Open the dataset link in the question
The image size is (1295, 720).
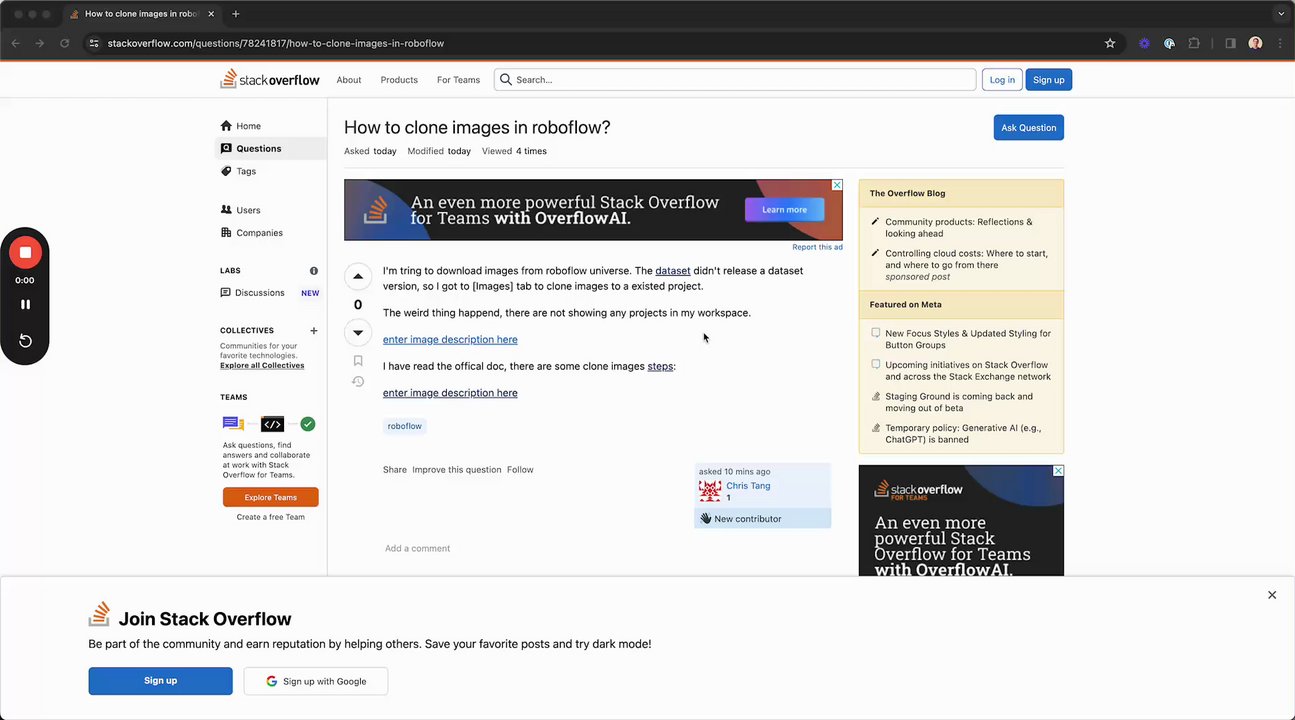click(x=673, y=271)
